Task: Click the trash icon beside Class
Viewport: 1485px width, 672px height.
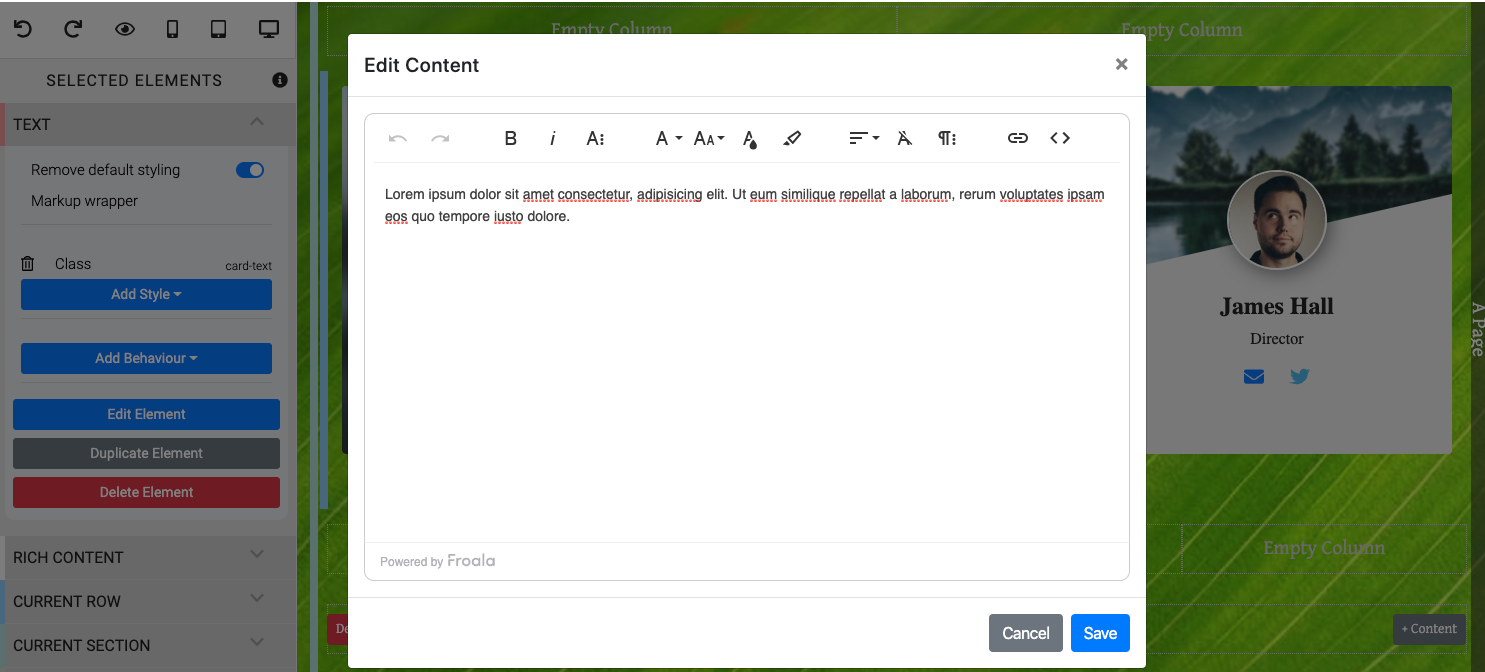Action: (x=28, y=264)
